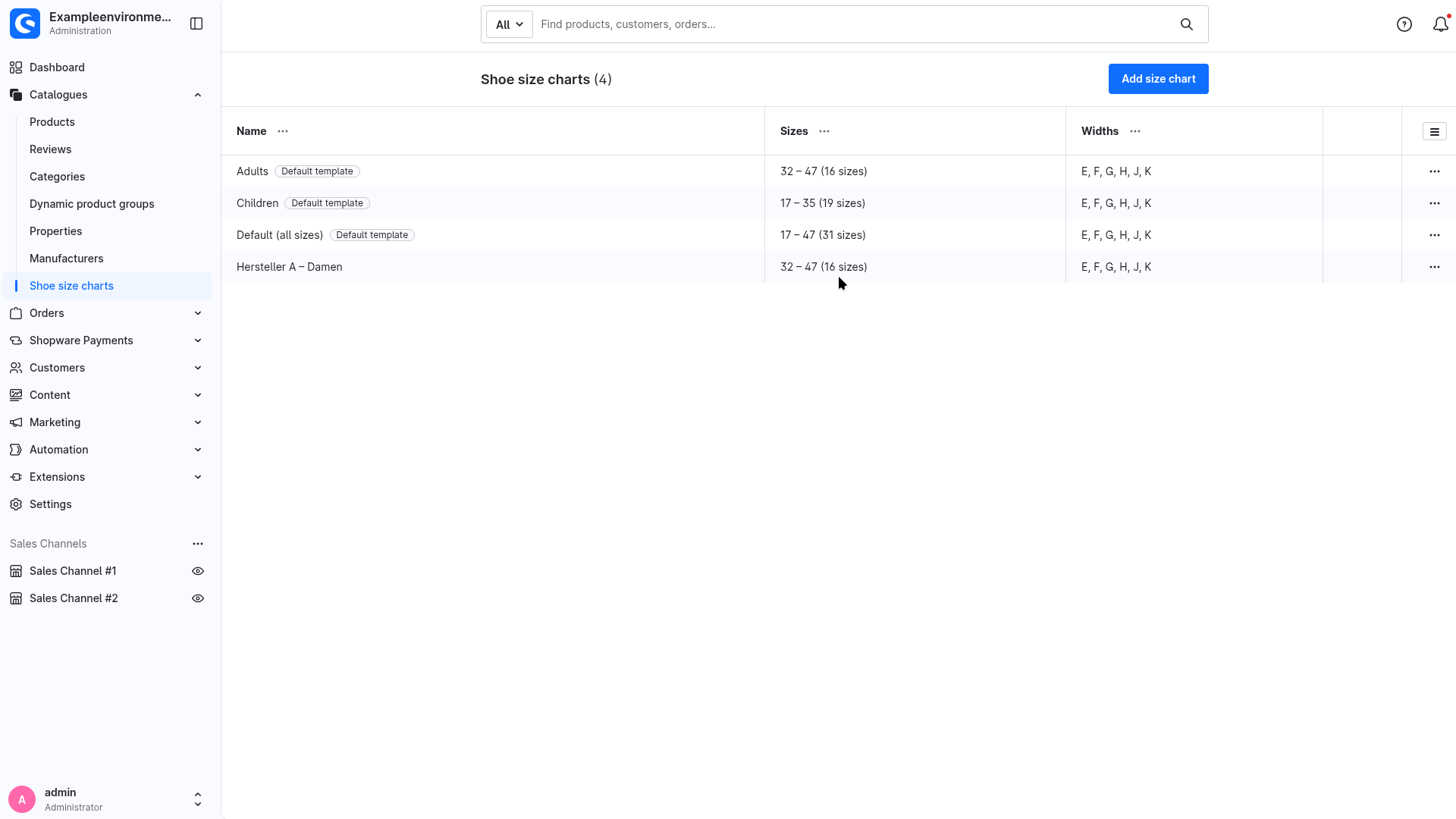The height and width of the screenshot is (819, 1456).
Task: Go to Products in Catalogues
Action: click(52, 122)
